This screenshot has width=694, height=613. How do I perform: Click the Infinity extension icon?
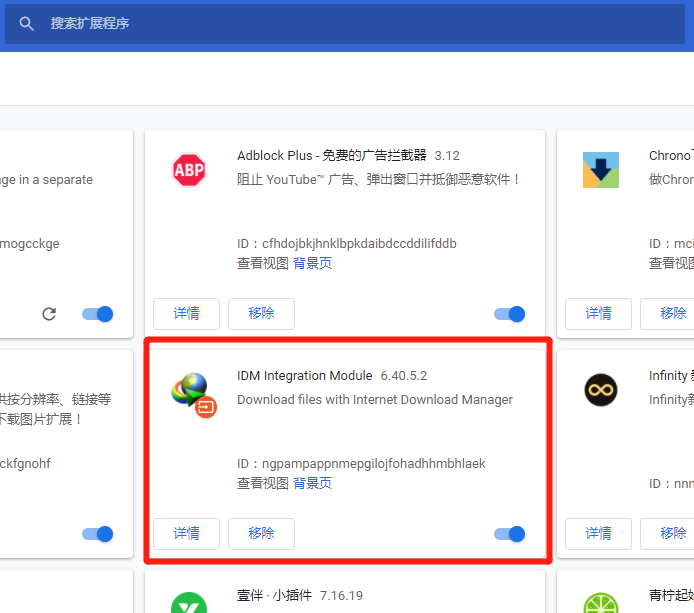601,390
